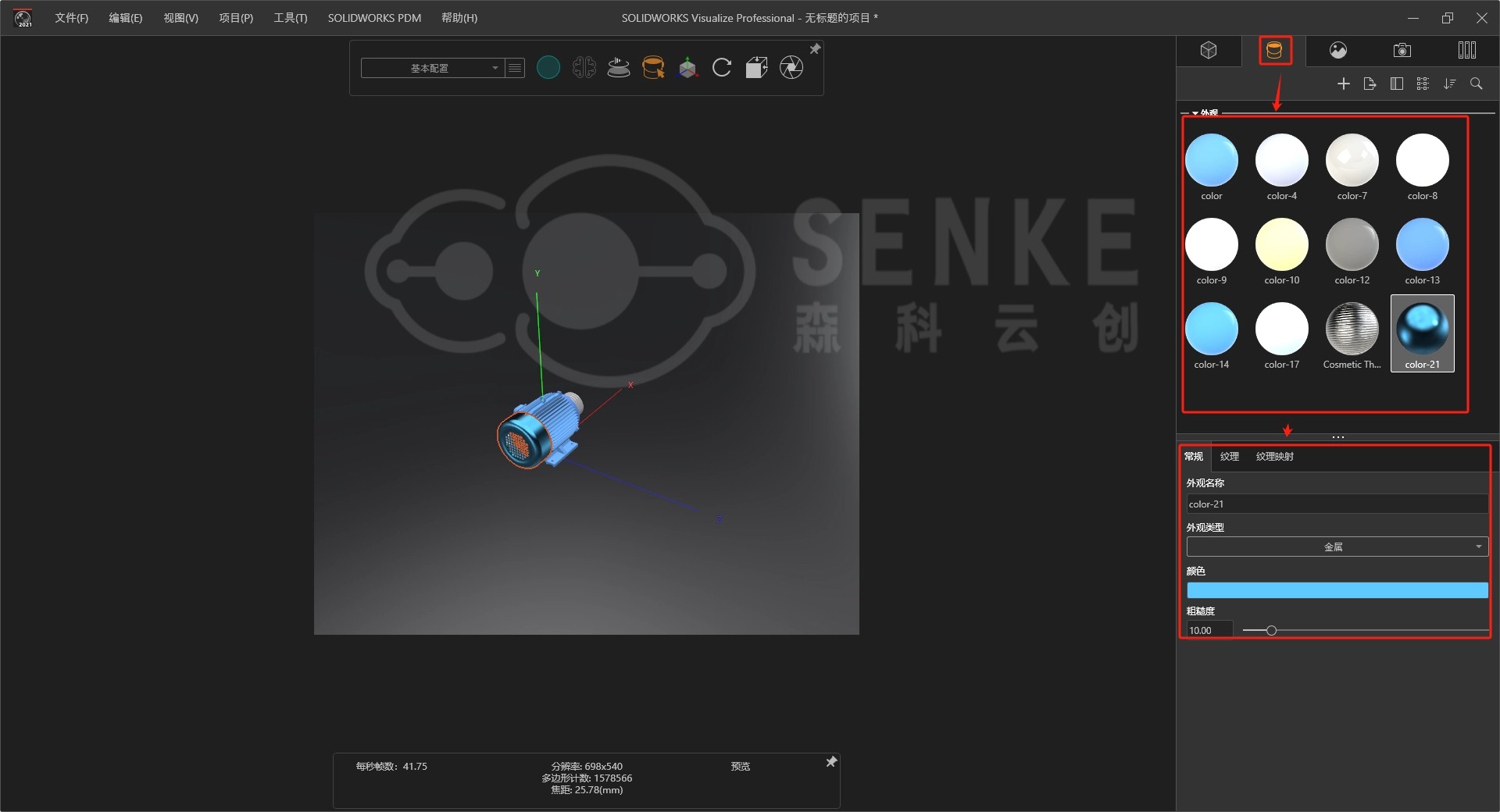The image size is (1500, 812).
Task: Click the 外观名称 field showing color-21
Action: (x=1337, y=504)
